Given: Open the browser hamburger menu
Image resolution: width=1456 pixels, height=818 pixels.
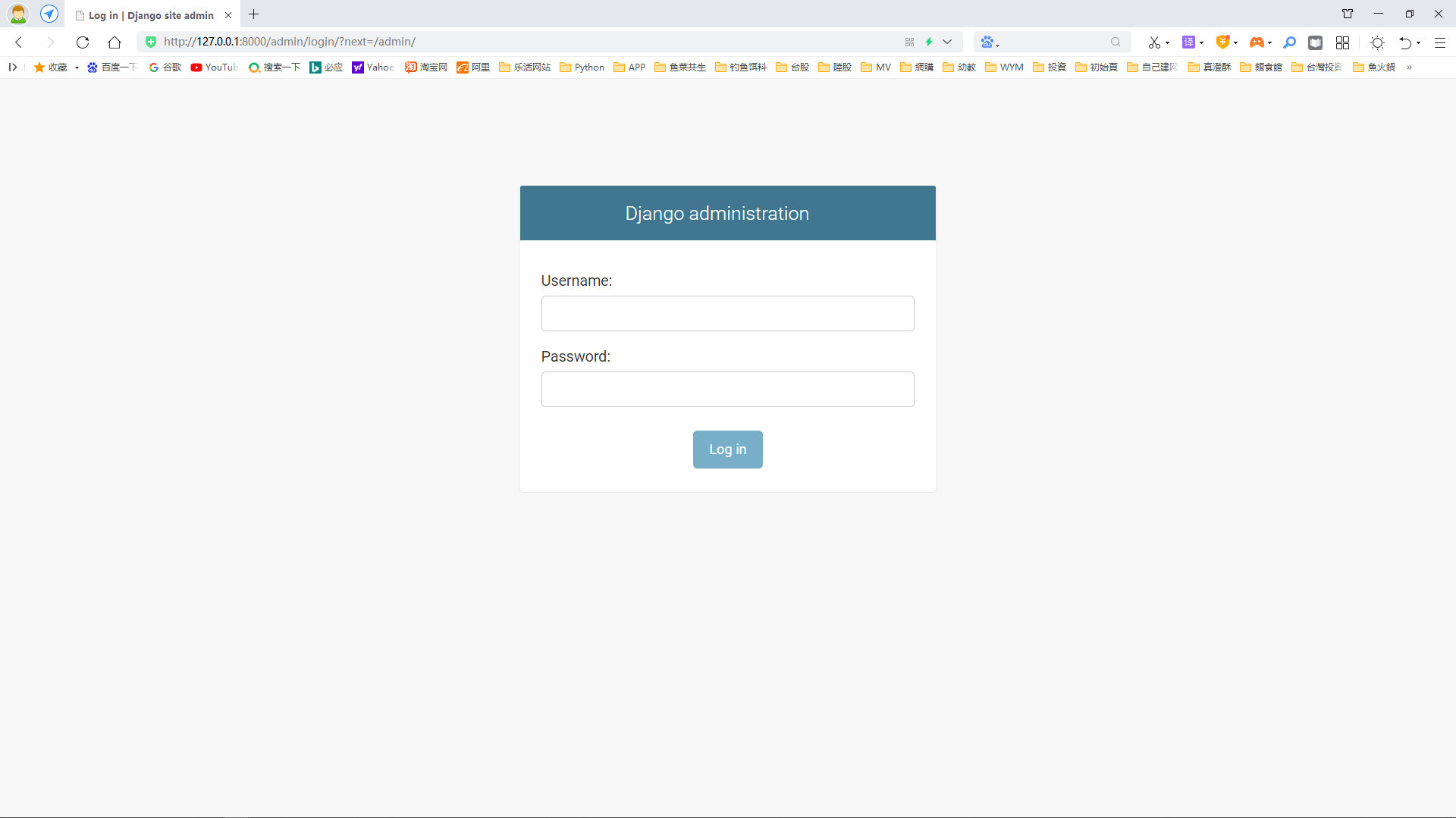Looking at the screenshot, I should click(1440, 42).
